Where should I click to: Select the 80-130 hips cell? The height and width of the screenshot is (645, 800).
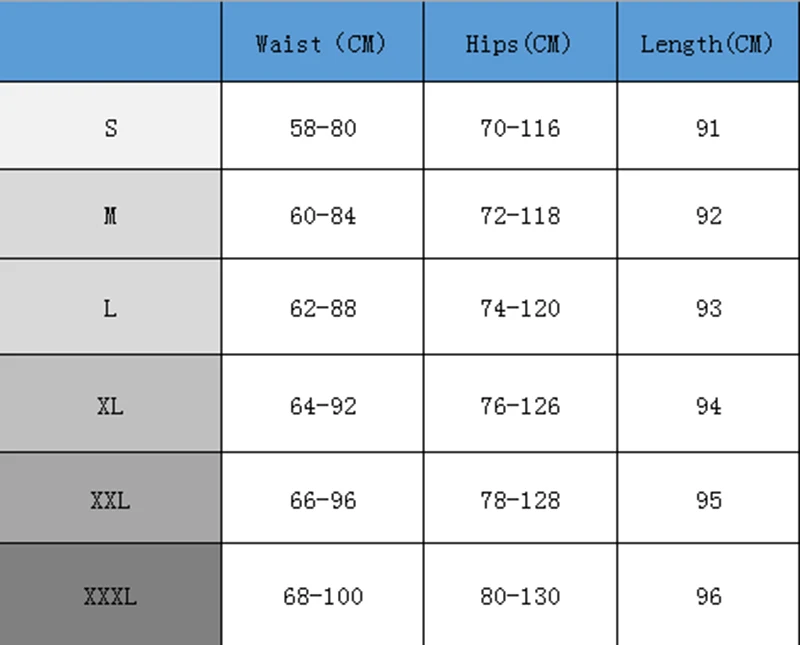(520, 594)
